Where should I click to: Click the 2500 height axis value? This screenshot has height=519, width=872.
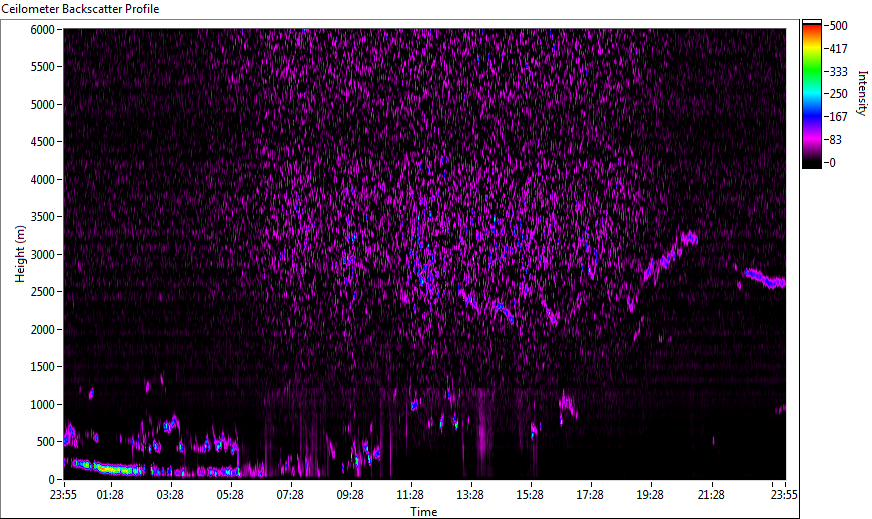pos(42,292)
